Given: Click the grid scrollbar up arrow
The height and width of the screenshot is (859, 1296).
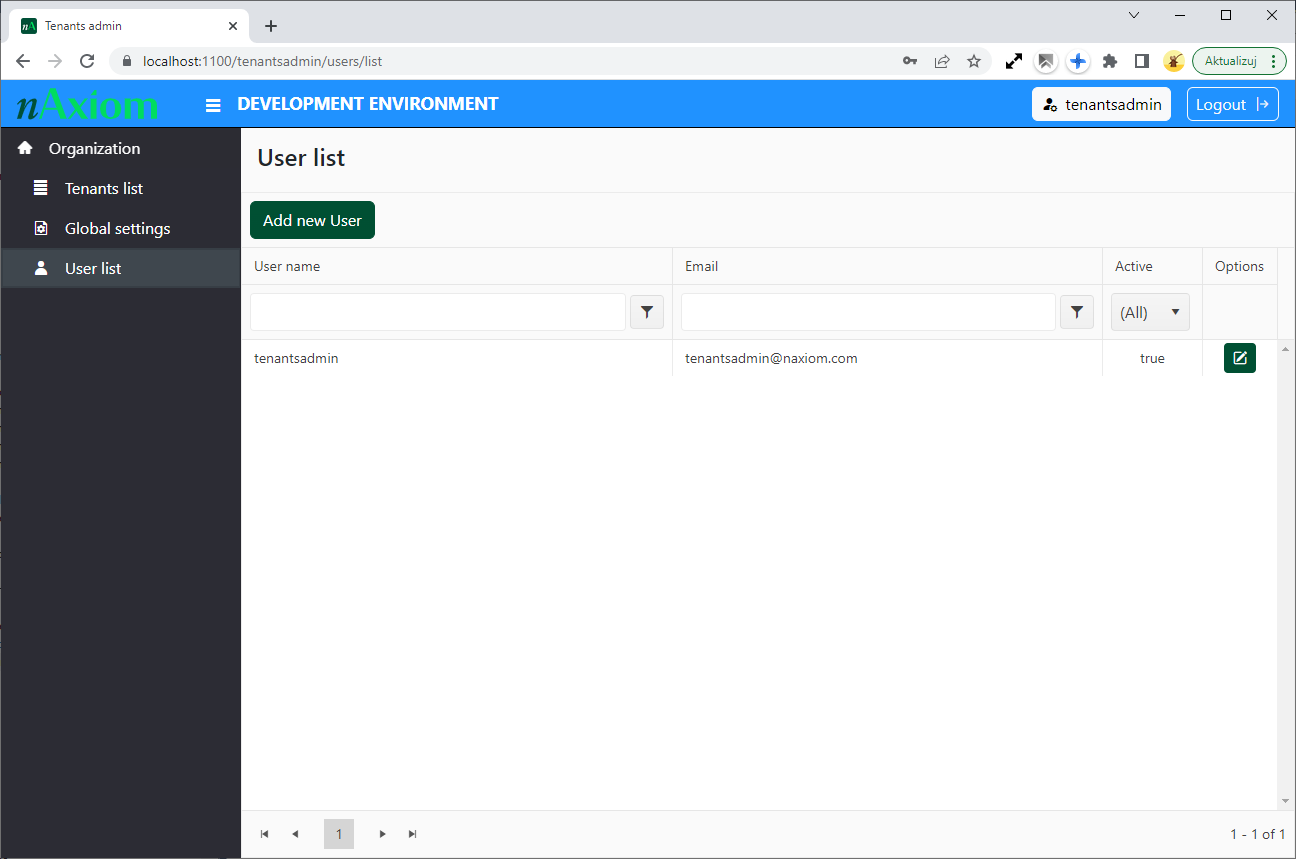Looking at the screenshot, I should pos(1286,348).
